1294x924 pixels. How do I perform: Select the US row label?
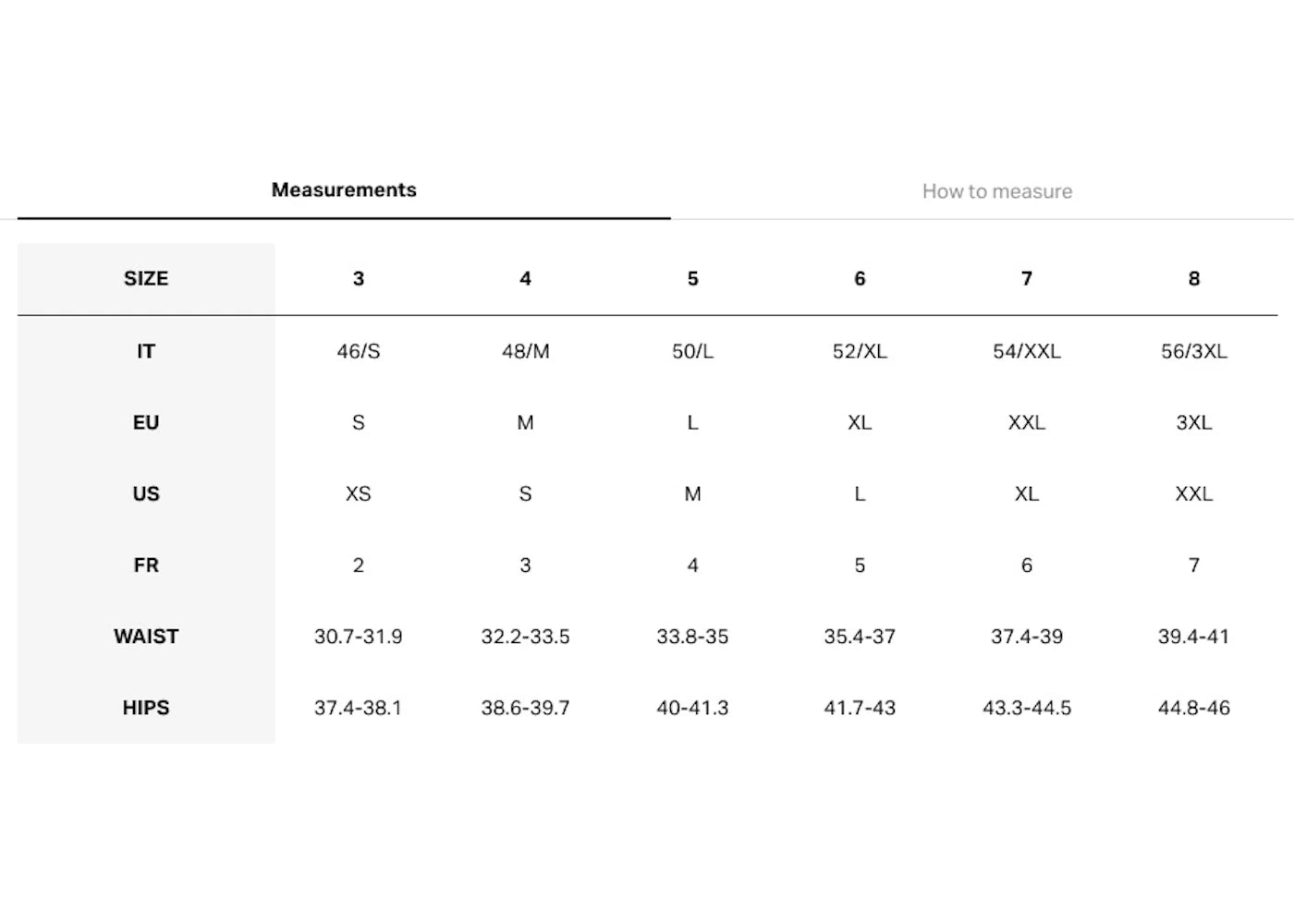pos(146,493)
